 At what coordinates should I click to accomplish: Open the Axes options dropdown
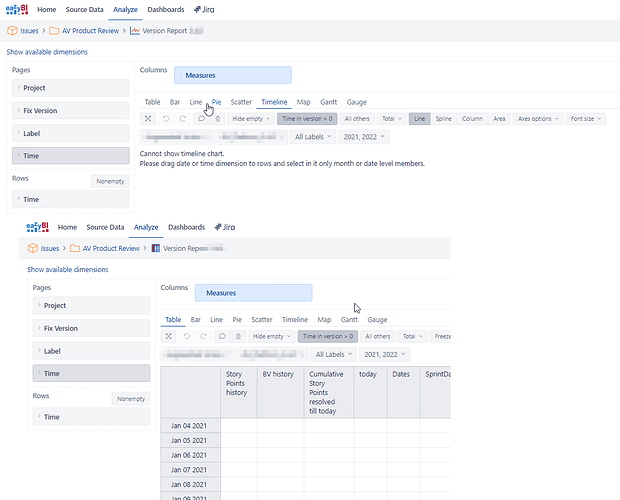(x=538, y=119)
